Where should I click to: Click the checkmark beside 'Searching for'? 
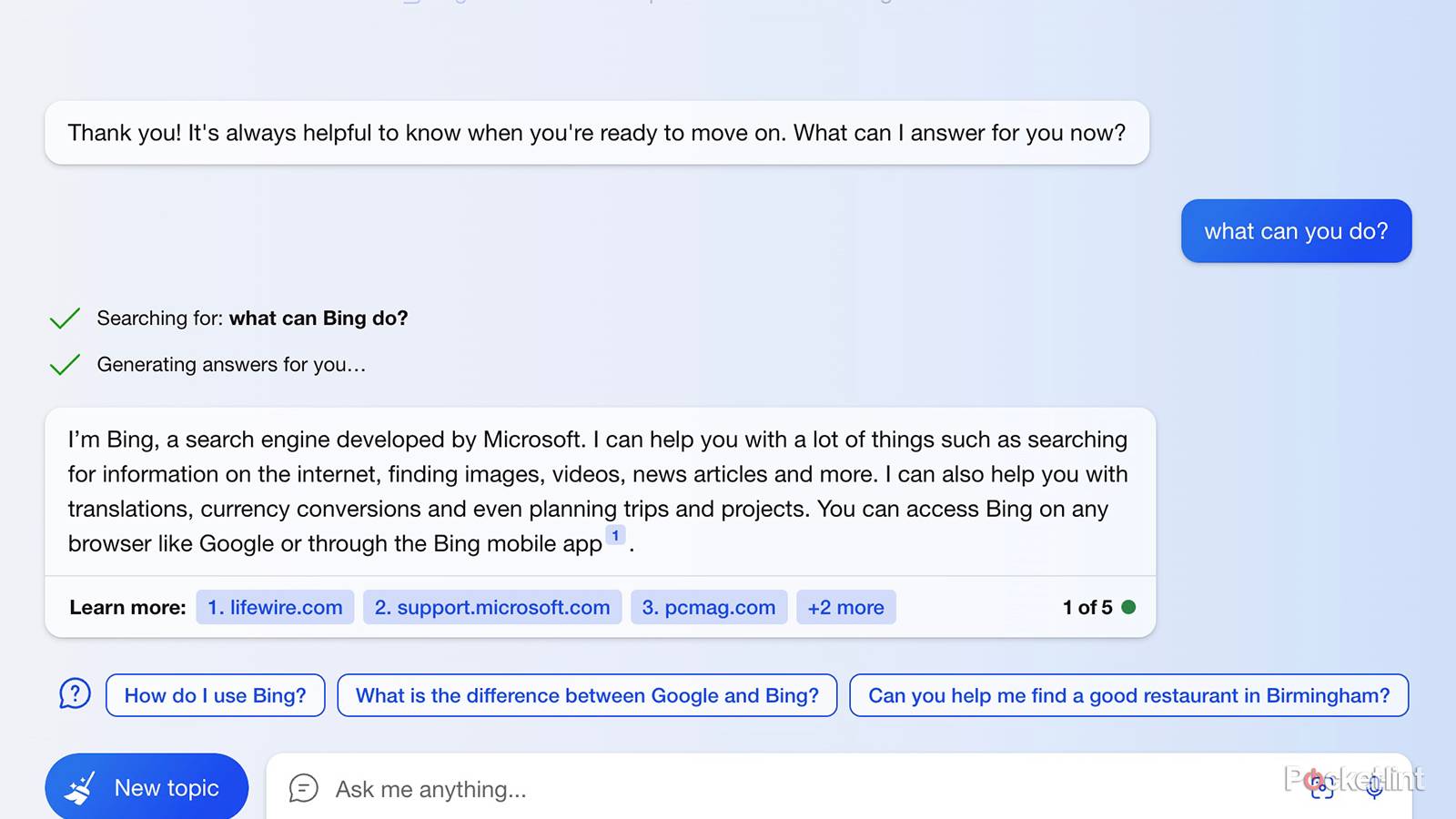[x=65, y=318]
